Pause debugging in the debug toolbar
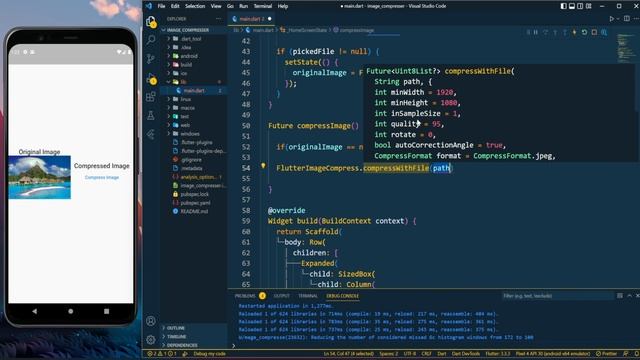This screenshot has height=360, width=640. [536, 32]
